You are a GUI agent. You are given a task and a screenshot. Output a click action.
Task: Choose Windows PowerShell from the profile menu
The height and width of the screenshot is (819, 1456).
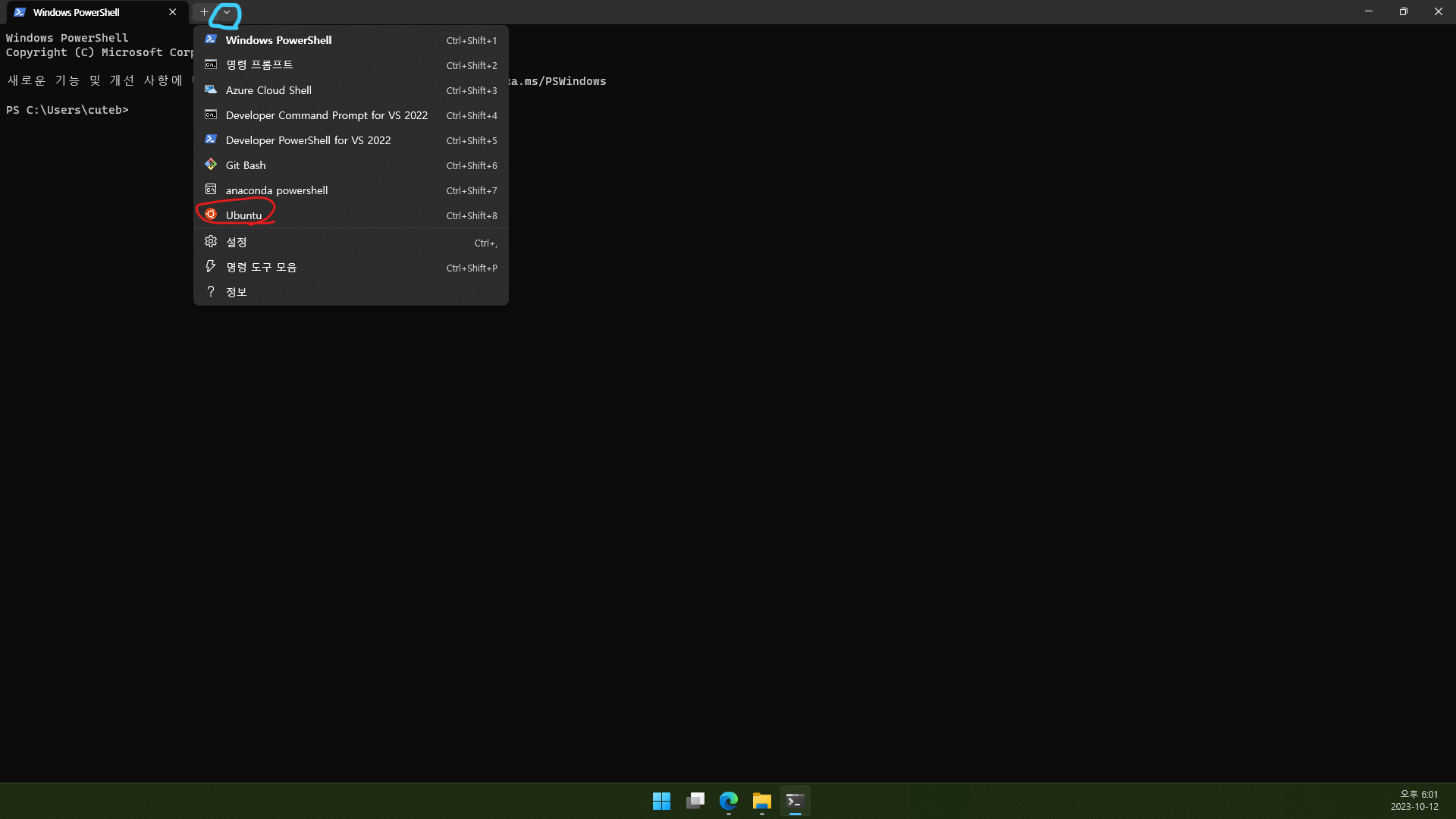point(351,40)
